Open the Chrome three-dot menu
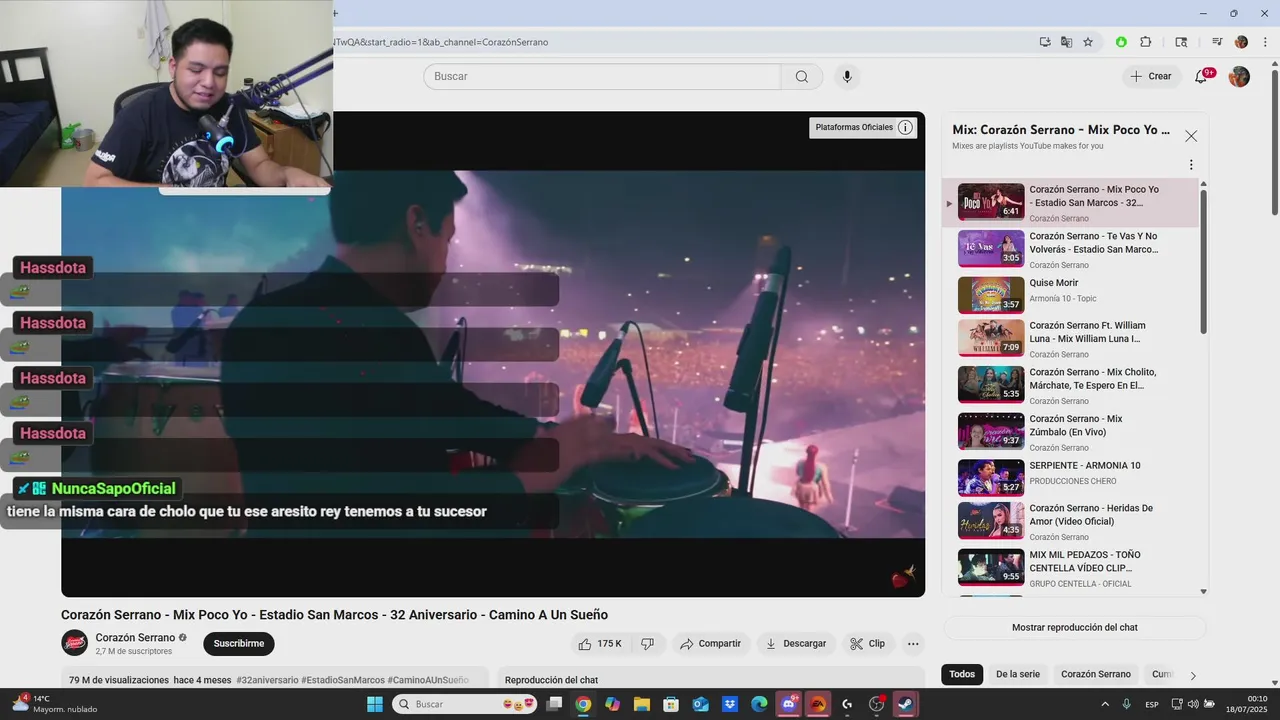1280x720 pixels. click(1265, 42)
